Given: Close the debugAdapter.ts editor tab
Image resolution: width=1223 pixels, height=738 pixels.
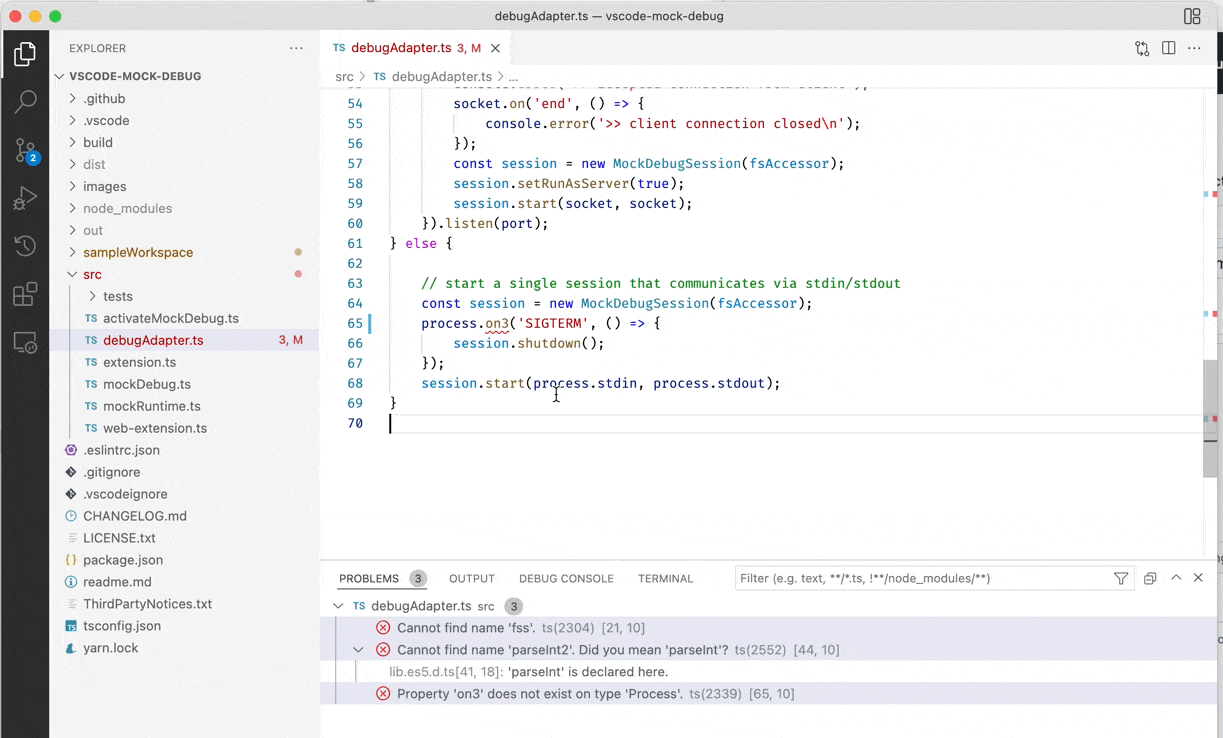Looking at the screenshot, I should [496, 48].
